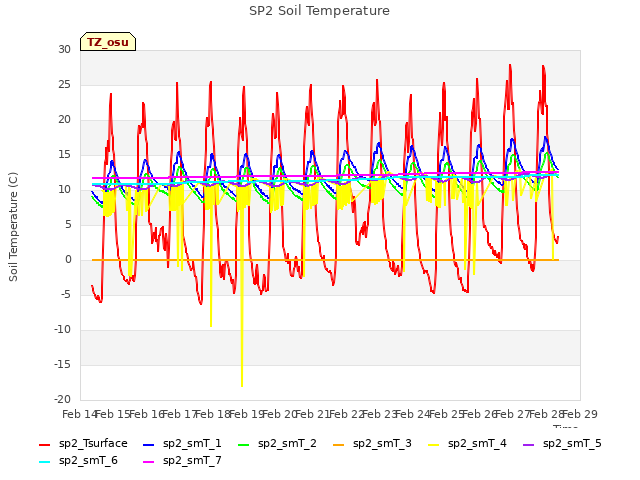The image size is (640, 480).
Task: Click the cyan sp2_smT_6 legend swatch
Action: [x=44, y=462]
